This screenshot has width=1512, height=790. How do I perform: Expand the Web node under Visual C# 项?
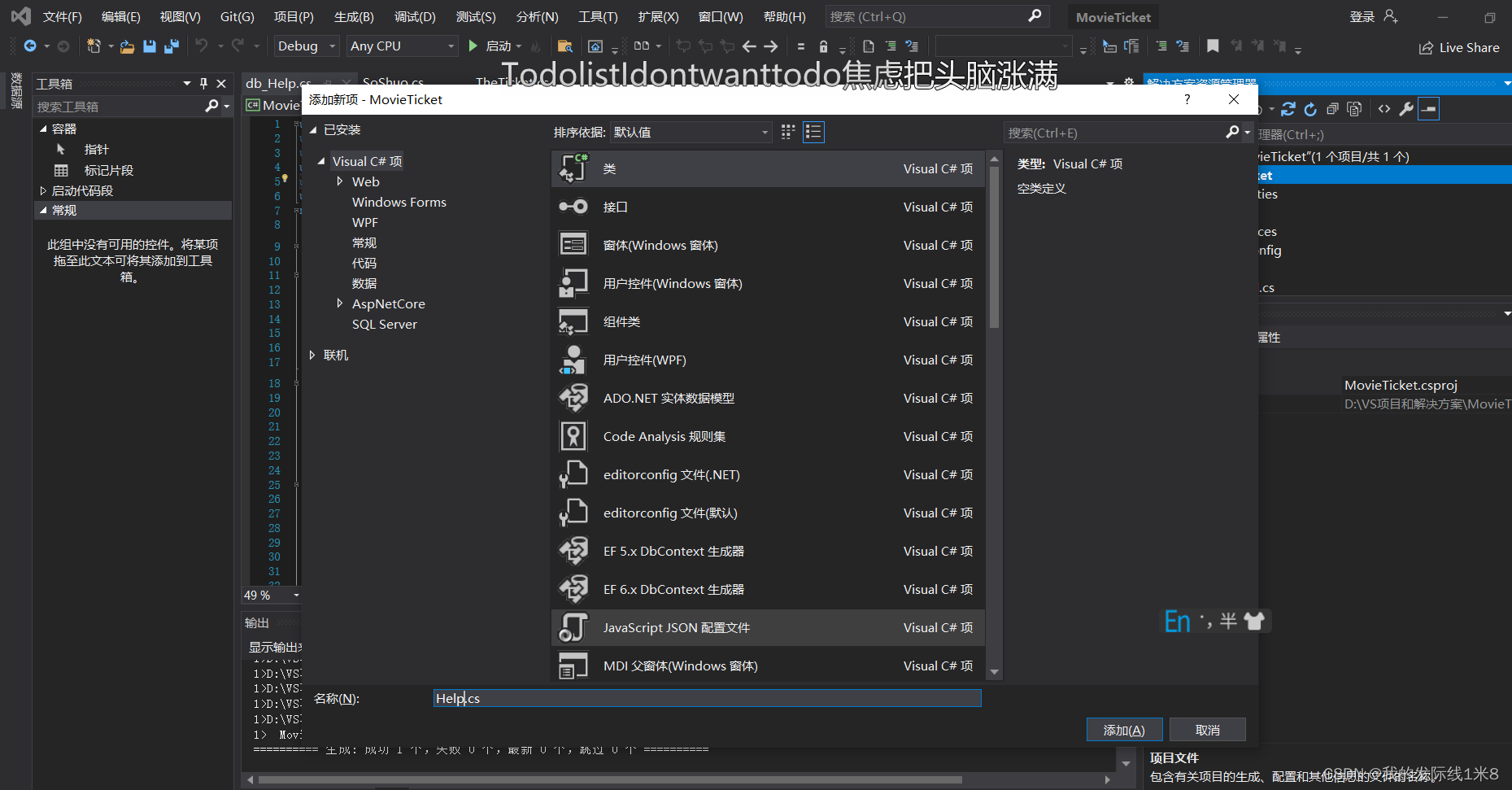click(x=340, y=181)
